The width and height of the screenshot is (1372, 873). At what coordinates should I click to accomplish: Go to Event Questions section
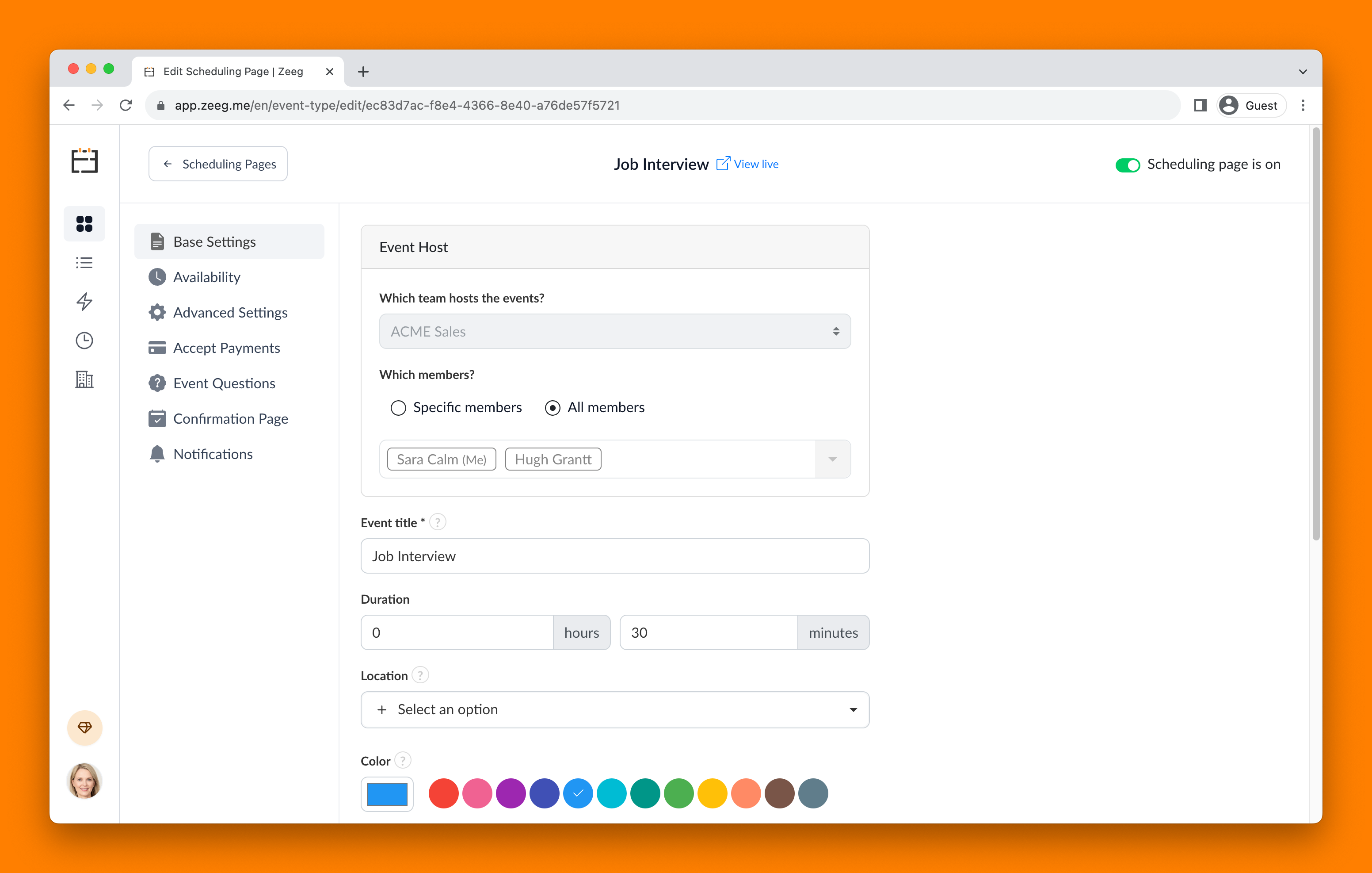(x=224, y=383)
